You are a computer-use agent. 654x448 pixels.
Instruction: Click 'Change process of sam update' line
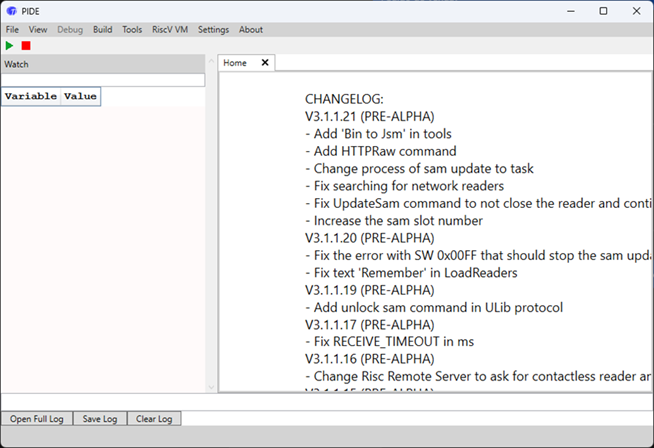pyautogui.click(x=419, y=169)
